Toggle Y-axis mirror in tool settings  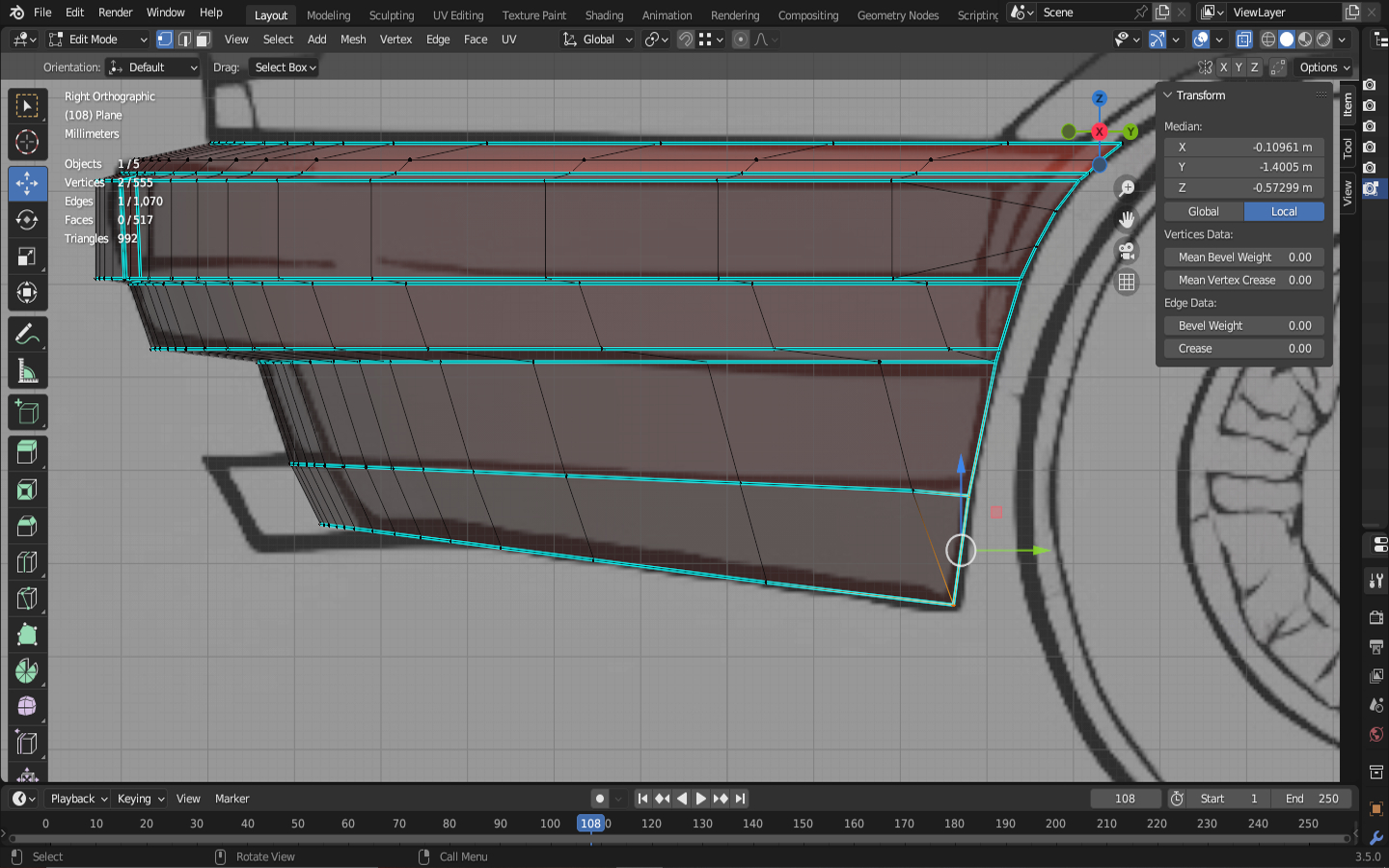[1239, 68]
